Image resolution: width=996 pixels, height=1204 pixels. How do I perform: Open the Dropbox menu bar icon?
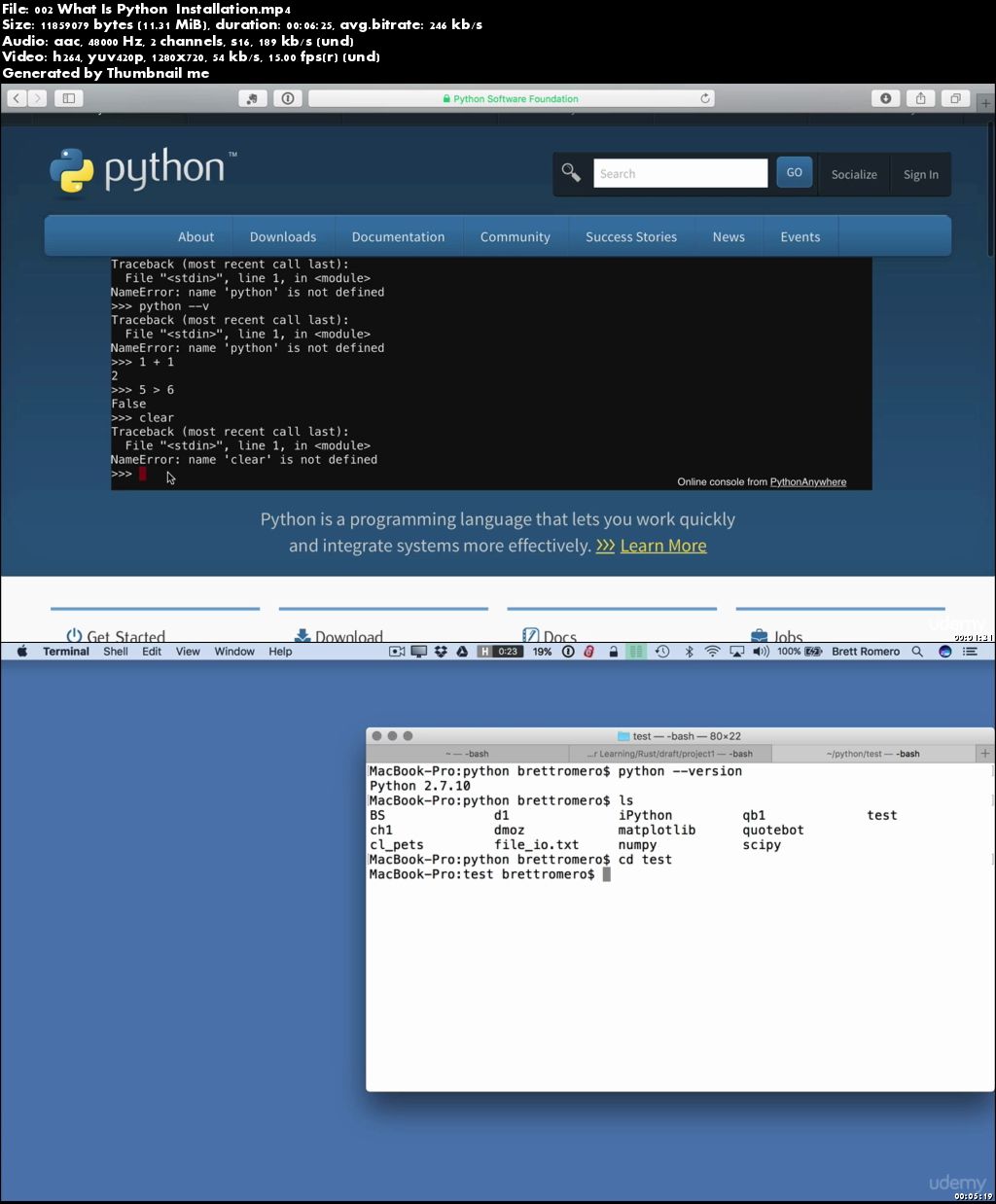(x=441, y=652)
